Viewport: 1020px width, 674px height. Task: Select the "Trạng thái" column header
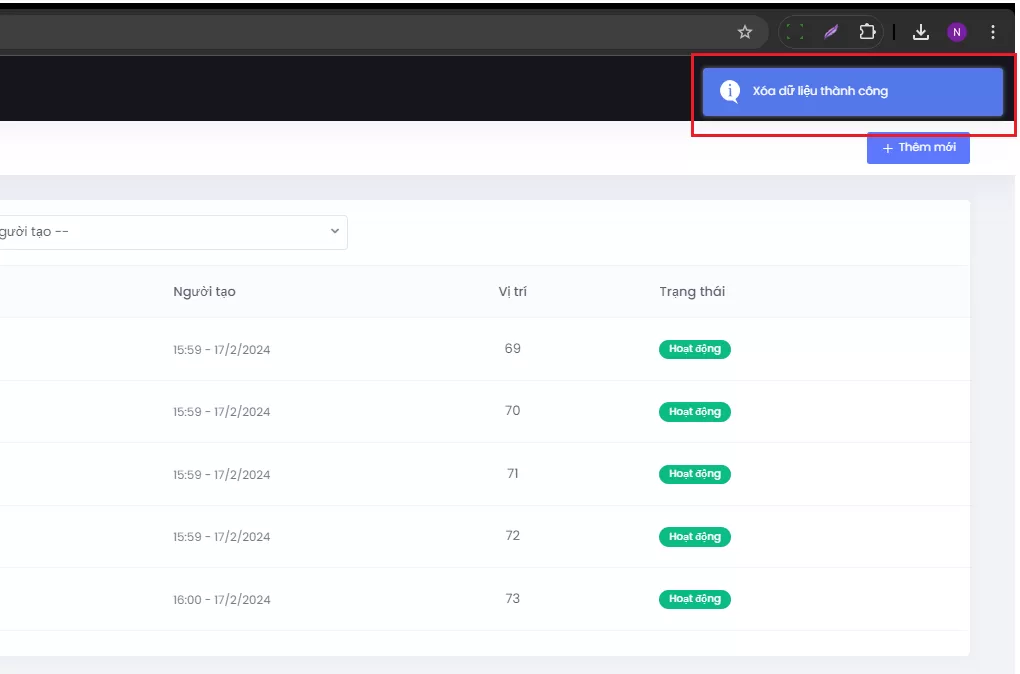pyautogui.click(x=692, y=292)
